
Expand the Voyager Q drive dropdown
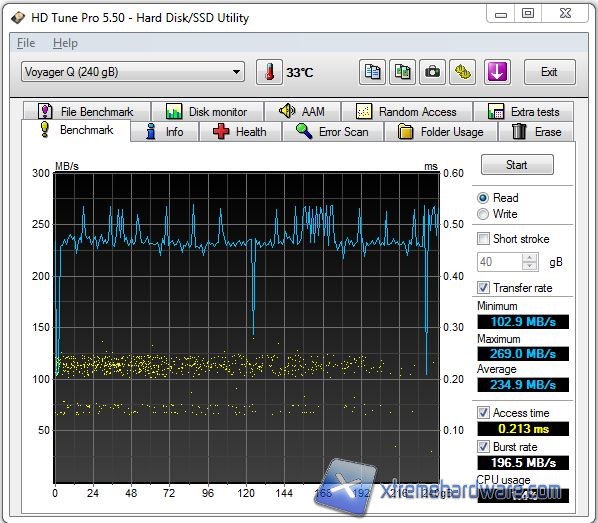(133, 72)
